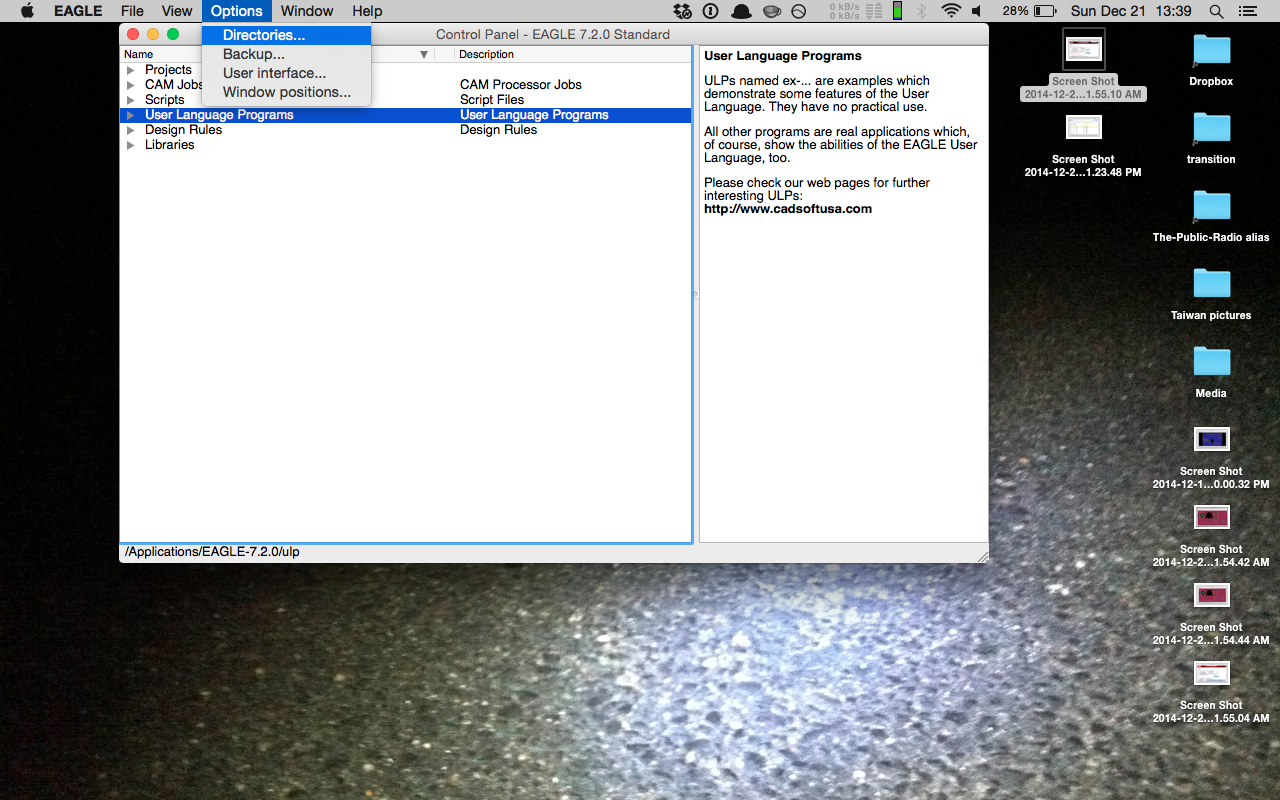
Task: Open the volume speaker menu bar icon
Action: (x=977, y=11)
